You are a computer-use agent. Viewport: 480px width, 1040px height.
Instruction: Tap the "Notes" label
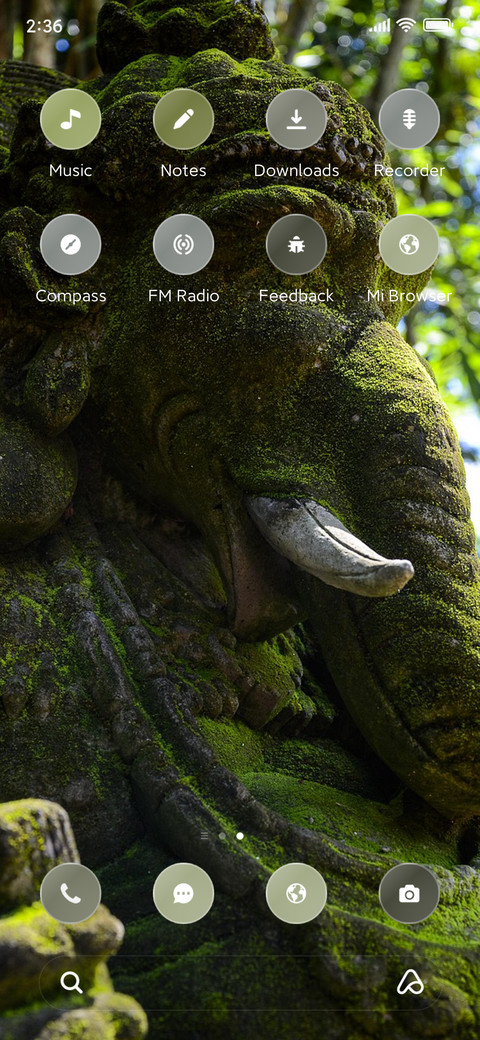pyautogui.click(x=184, y=170)
